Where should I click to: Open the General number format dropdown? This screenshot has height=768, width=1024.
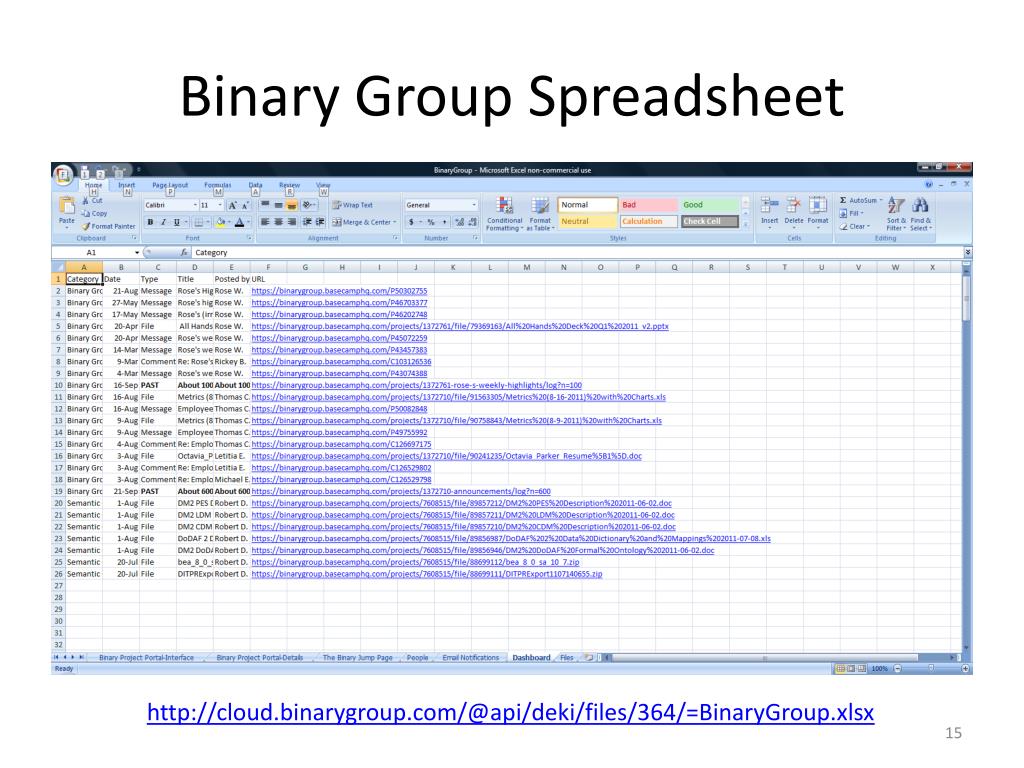point(474,205)
